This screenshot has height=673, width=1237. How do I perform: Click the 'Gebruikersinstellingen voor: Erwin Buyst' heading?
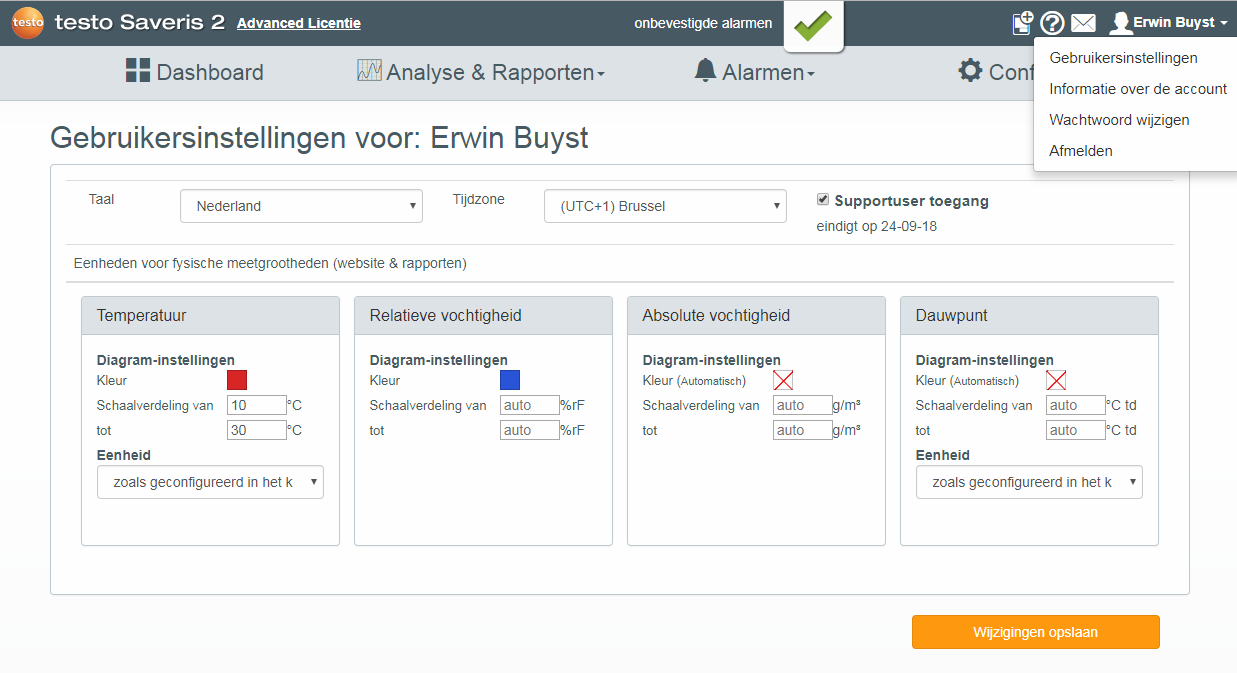319,138
